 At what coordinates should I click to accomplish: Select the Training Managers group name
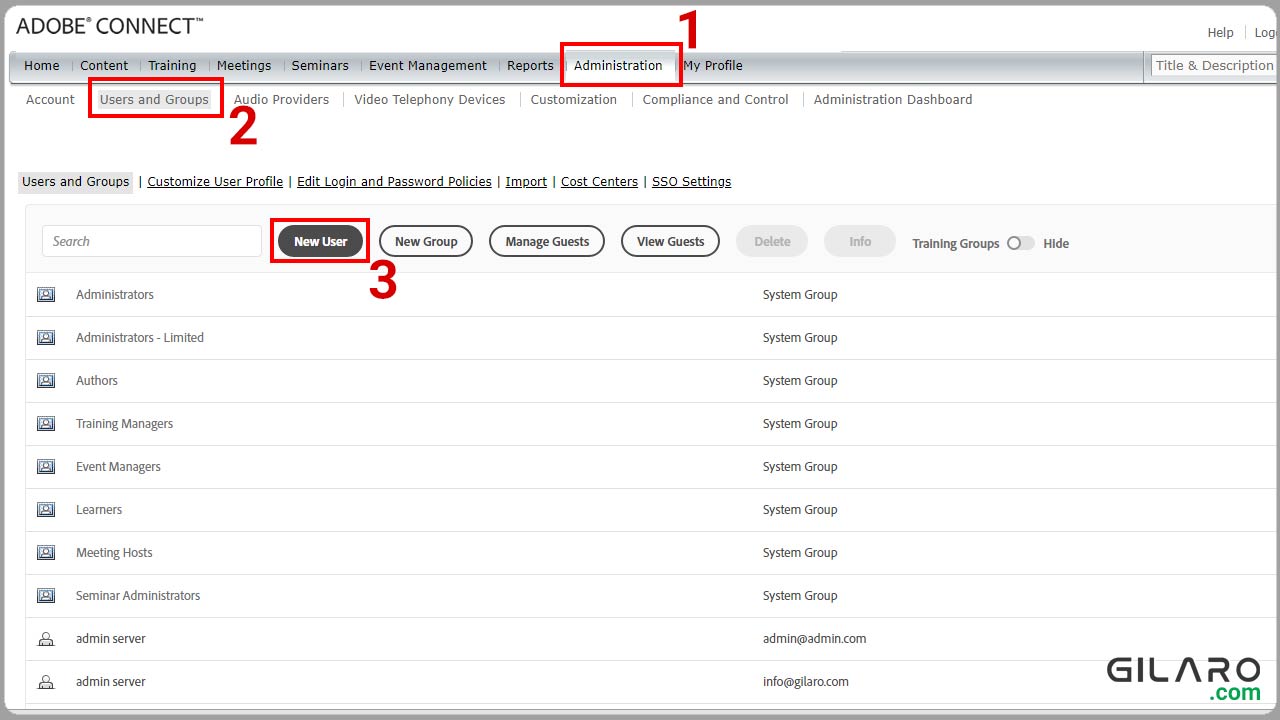(124, 424)
